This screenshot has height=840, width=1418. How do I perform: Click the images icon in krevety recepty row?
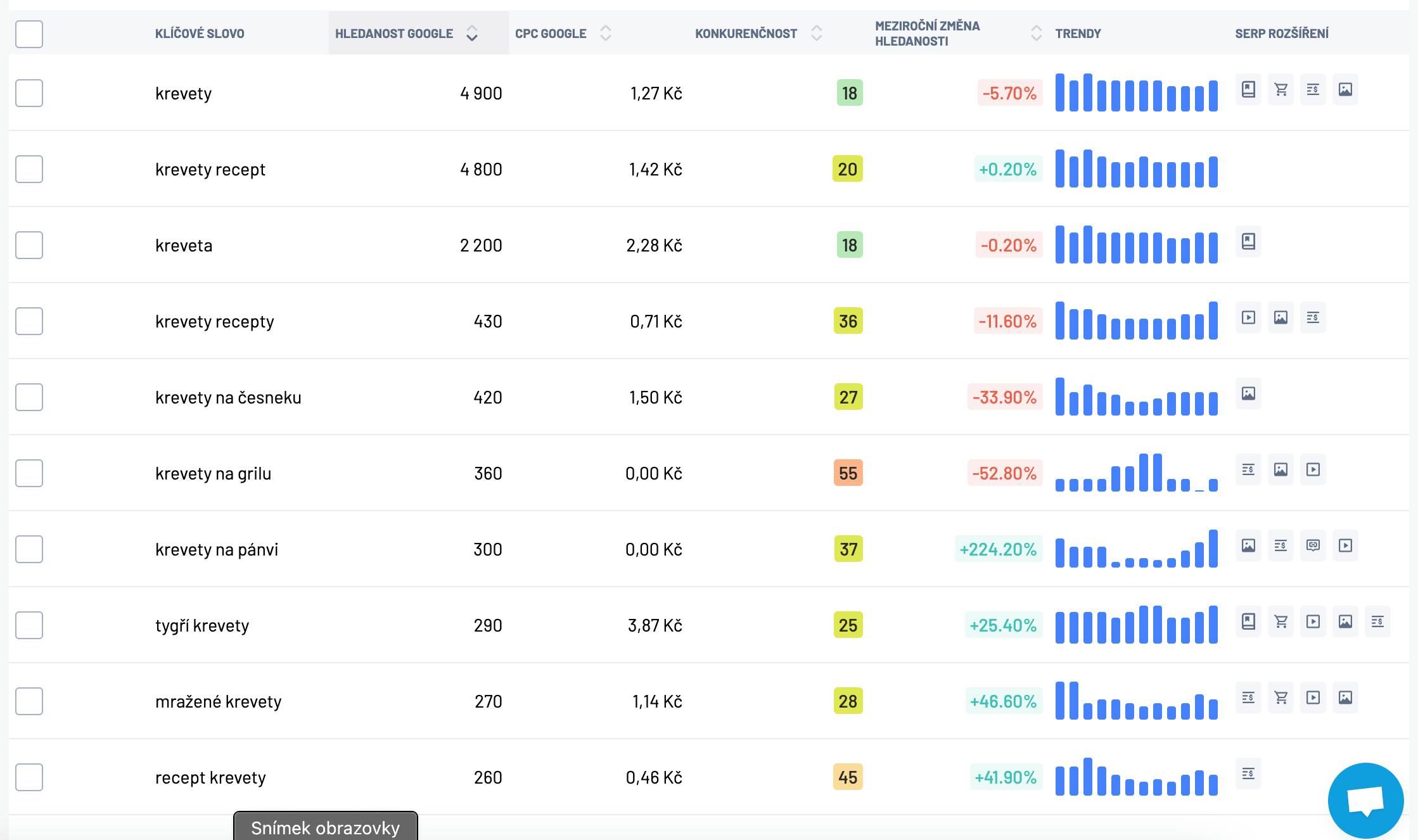1281,317
